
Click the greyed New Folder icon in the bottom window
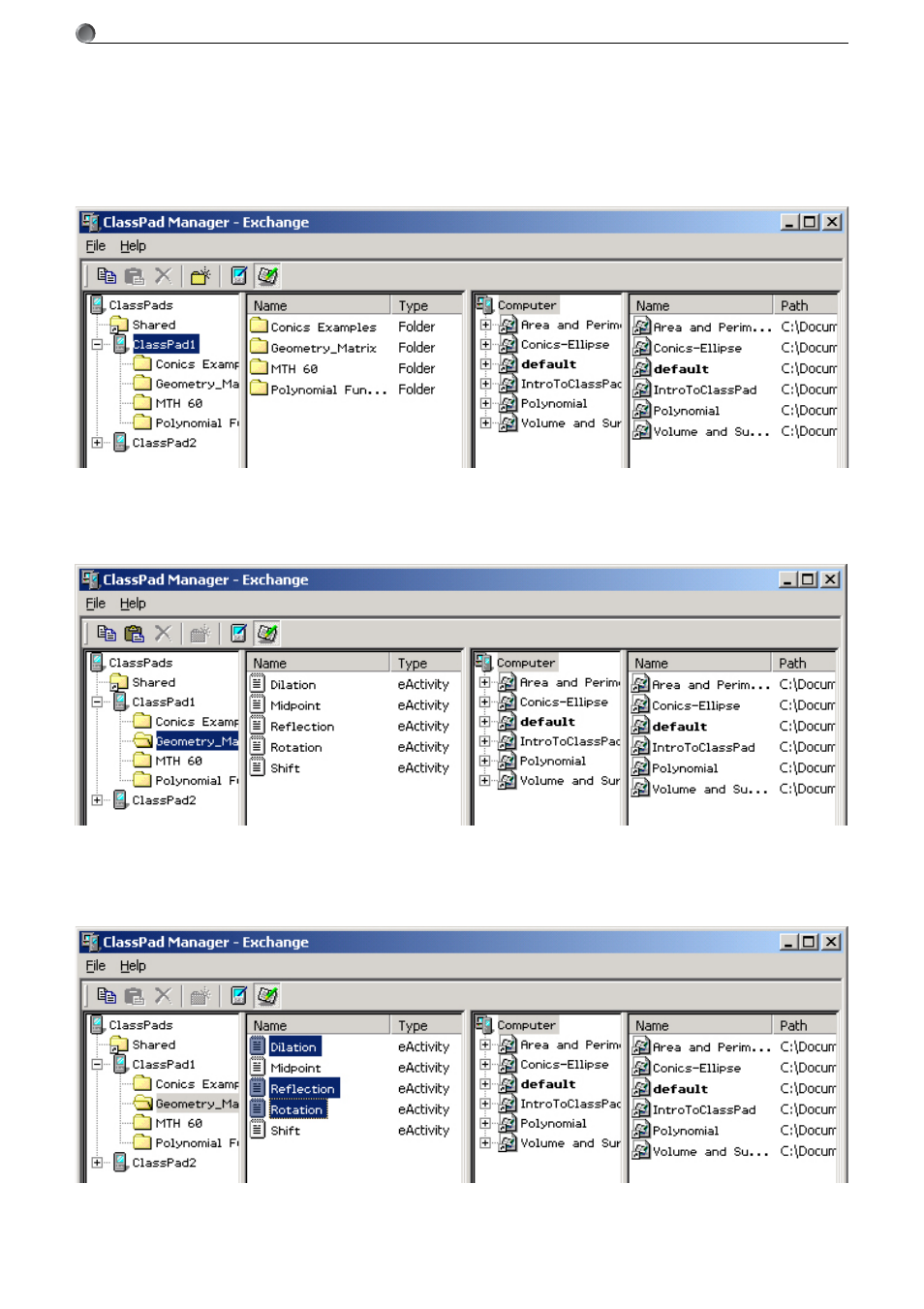(x=200, y=996)
